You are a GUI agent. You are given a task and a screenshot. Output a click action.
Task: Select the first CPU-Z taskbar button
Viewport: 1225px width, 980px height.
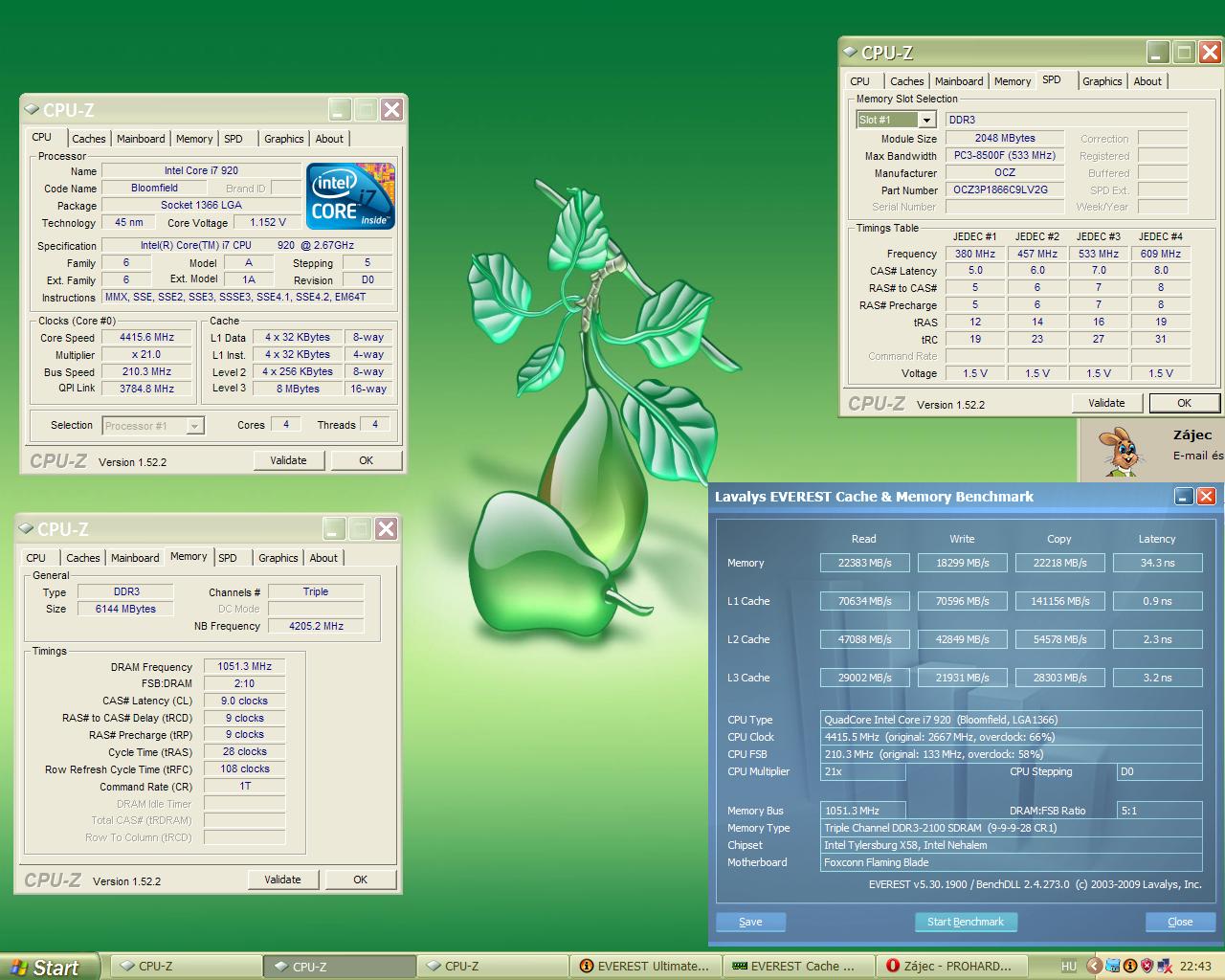click(187, 967)
